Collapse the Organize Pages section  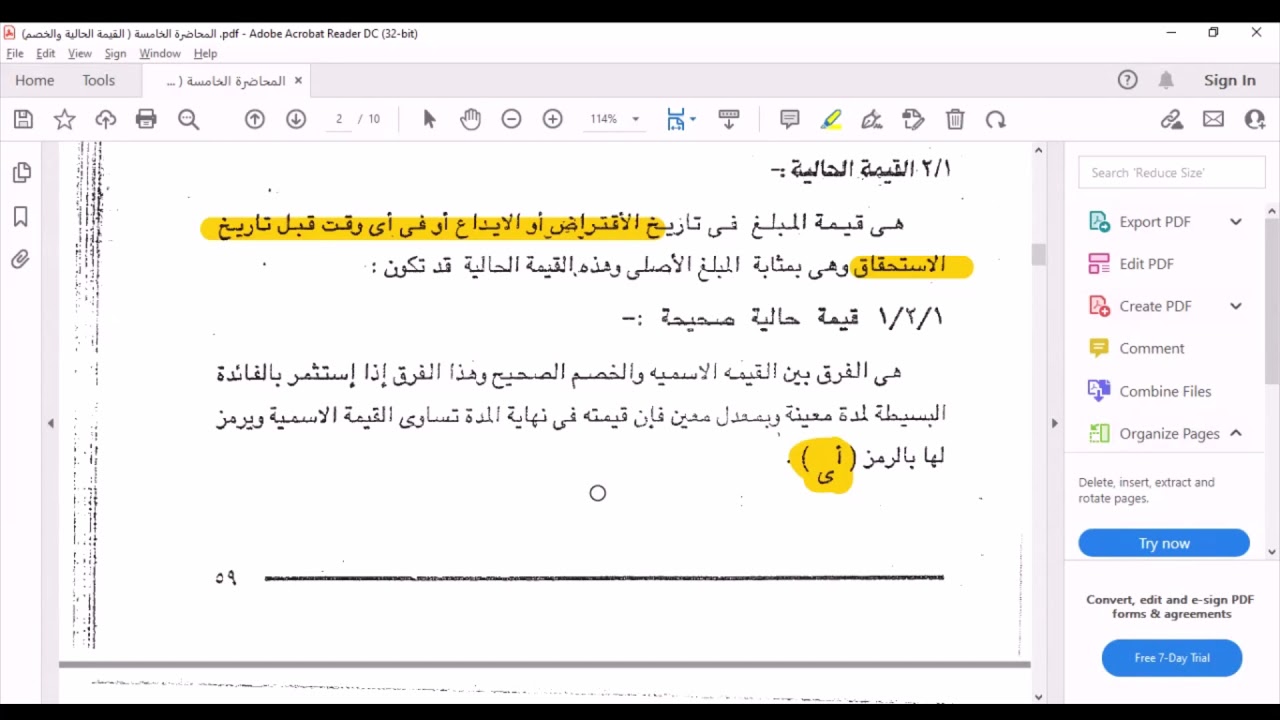click(1236, 433)
